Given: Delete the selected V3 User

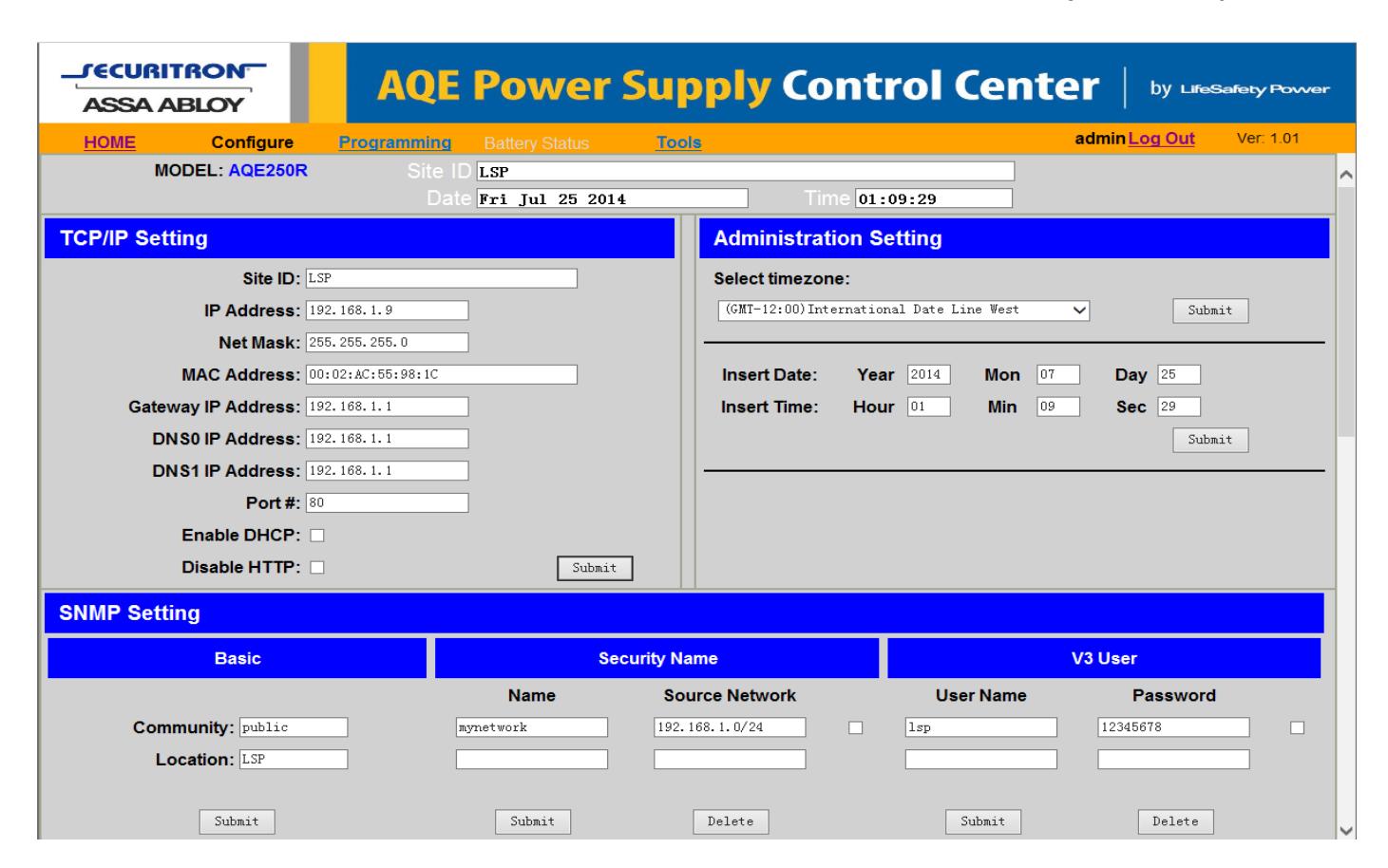Looking at the screenshot, I should 1175,821.
